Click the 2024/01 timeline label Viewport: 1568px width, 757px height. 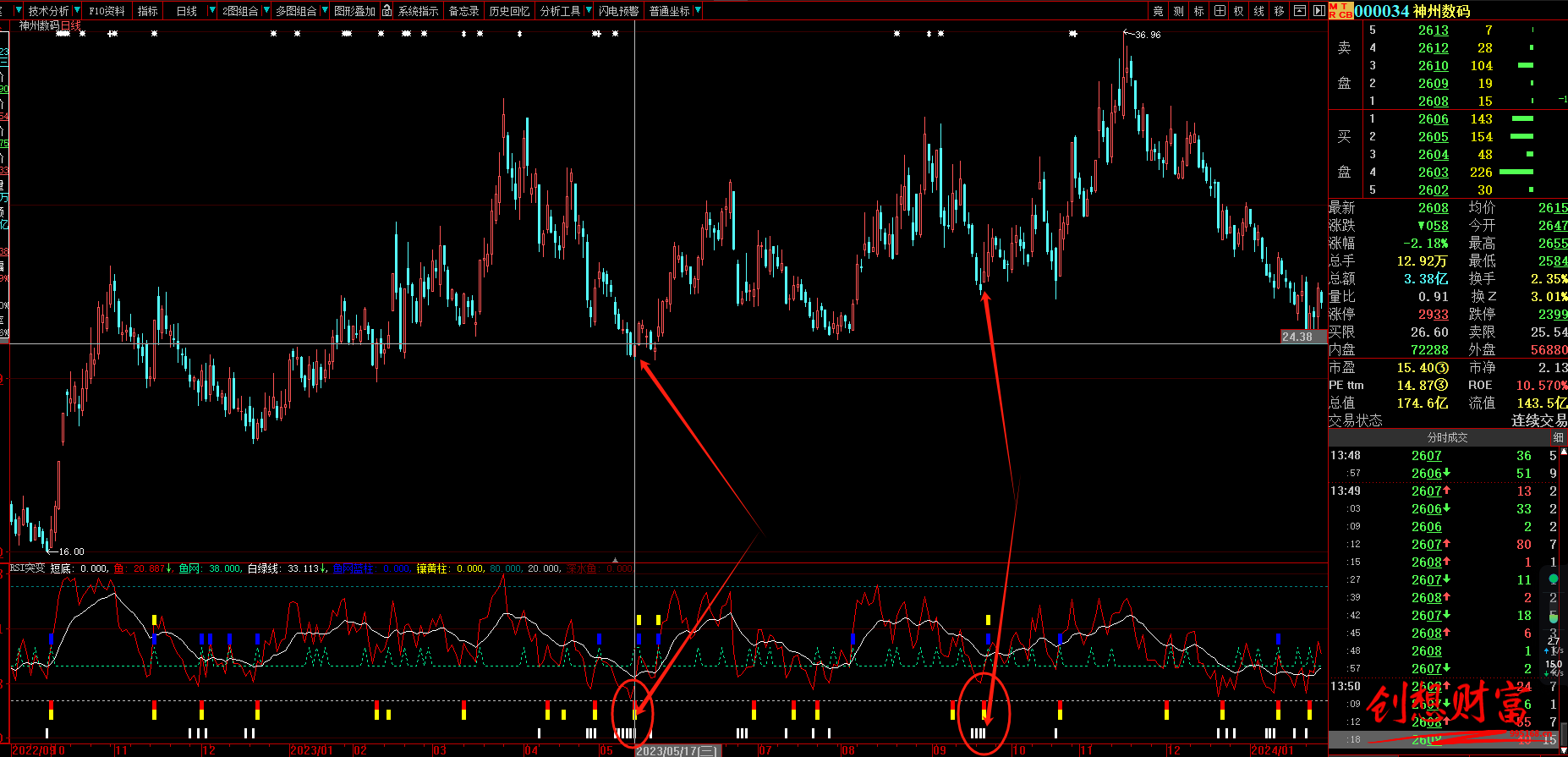pos(1271,750)
